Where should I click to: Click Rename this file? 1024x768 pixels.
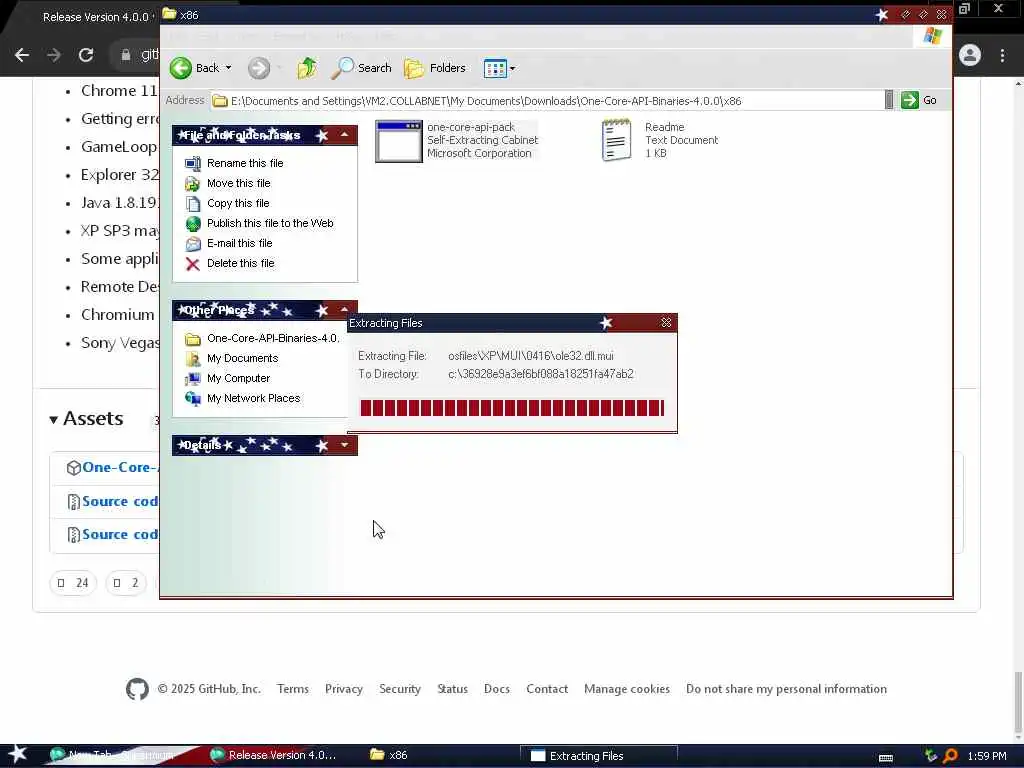(x=245, y=163)
